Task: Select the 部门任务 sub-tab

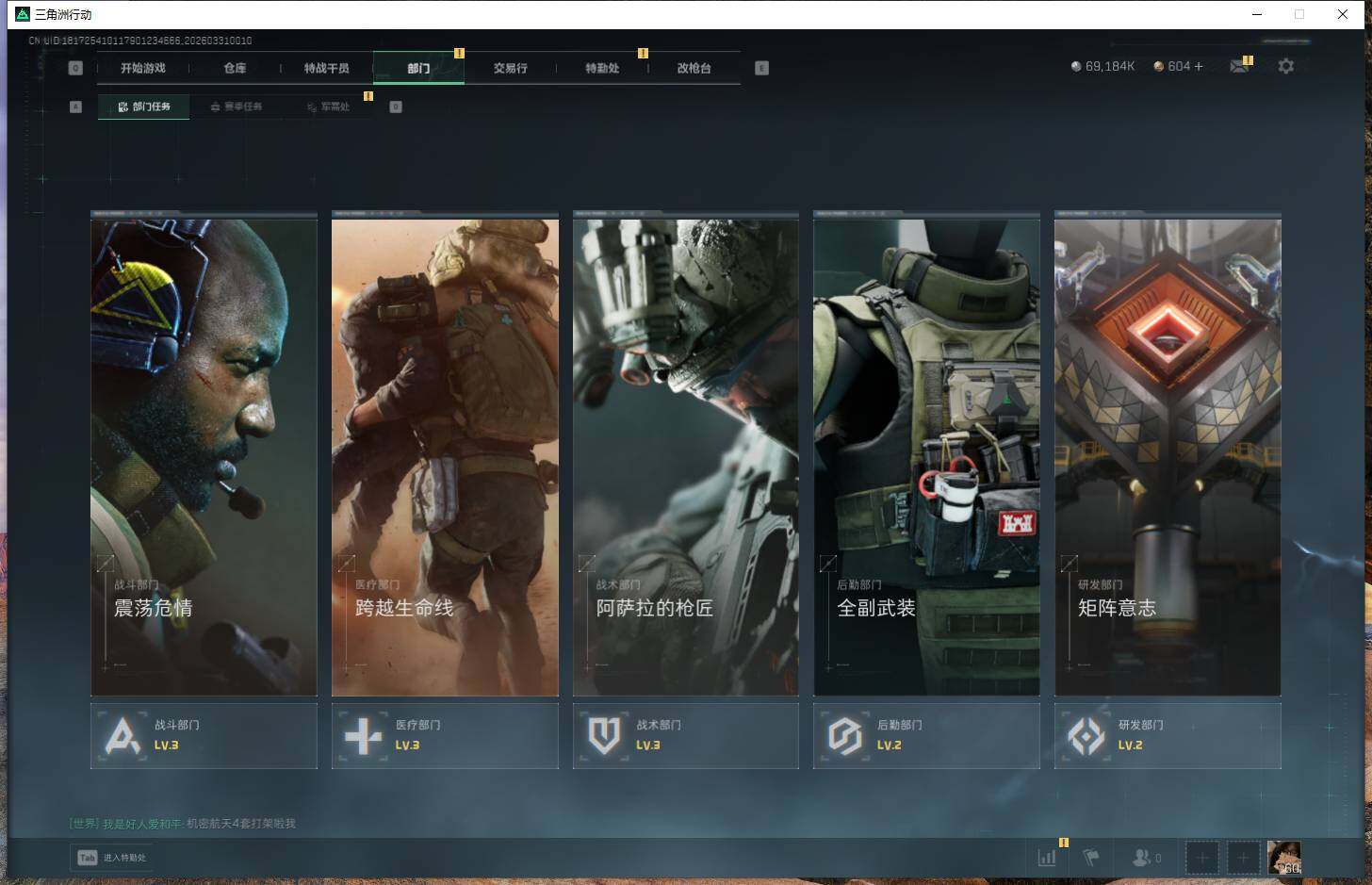Action: [143, 107]
